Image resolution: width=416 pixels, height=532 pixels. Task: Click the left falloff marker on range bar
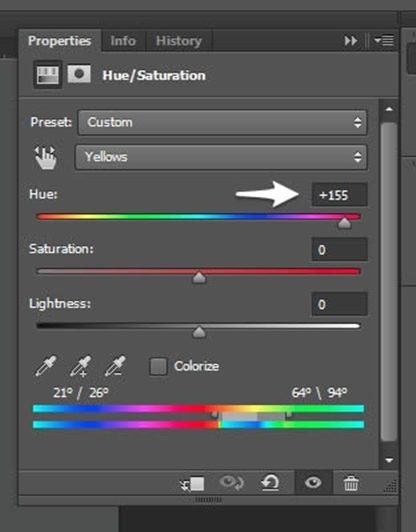(x=214, y=415)
